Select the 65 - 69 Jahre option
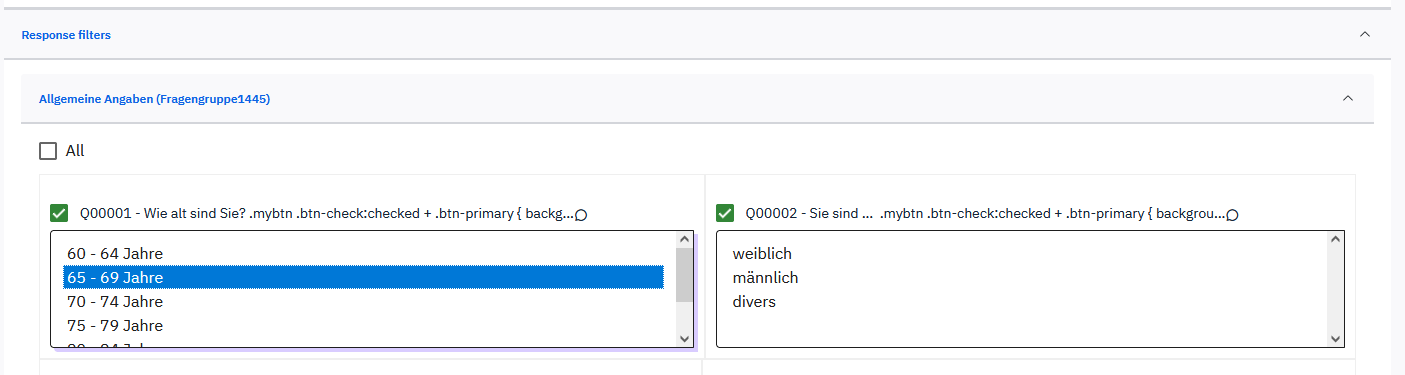 364,277
